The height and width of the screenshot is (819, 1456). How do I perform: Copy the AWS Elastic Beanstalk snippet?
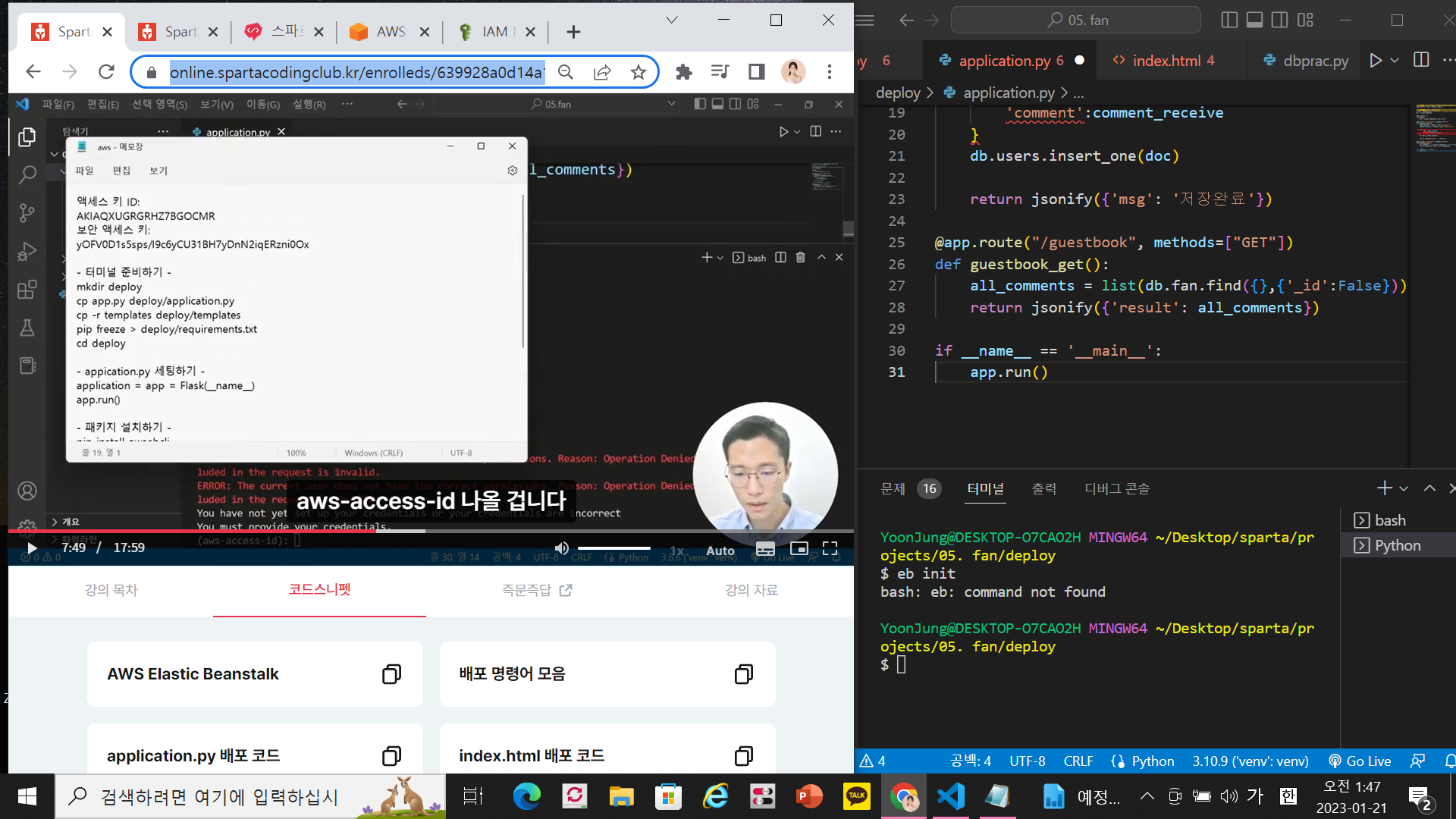(391, 674)
